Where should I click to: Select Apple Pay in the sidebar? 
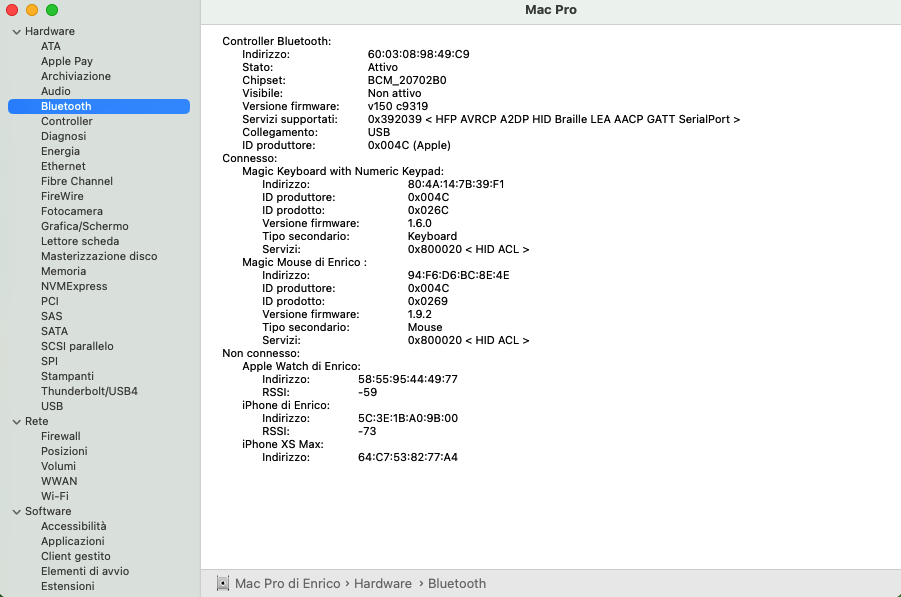pyautogui.click(x=67, y=61)
